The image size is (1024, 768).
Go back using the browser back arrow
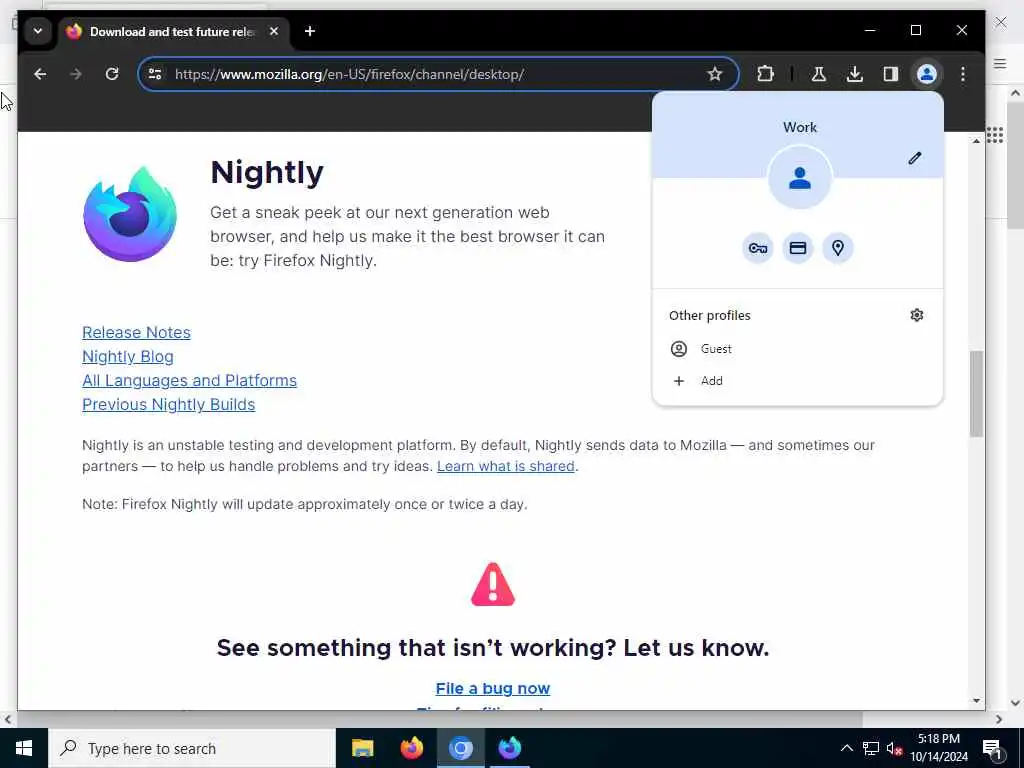[x=40, y=74]
